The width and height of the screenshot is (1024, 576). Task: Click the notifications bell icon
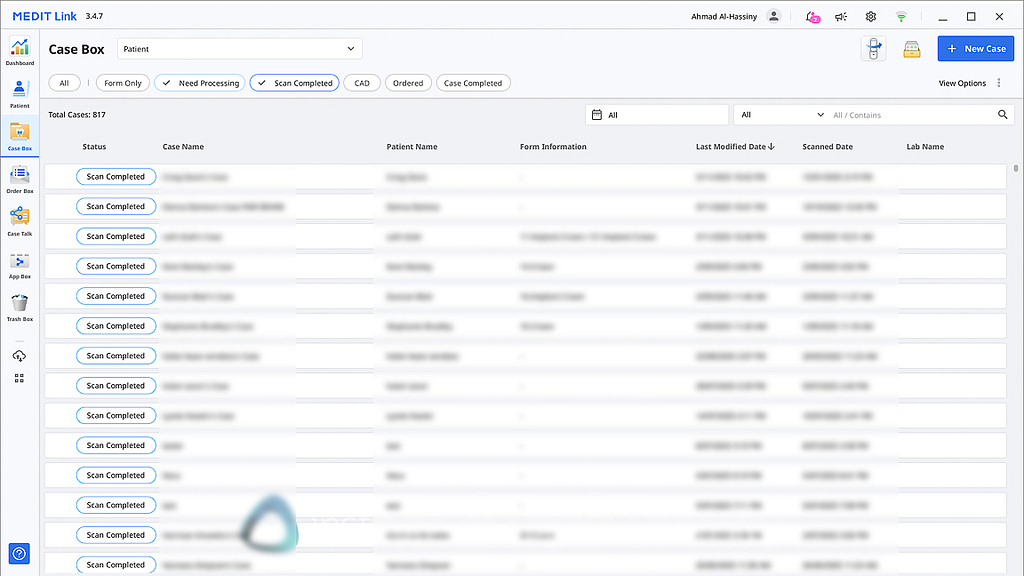coord(811,17)
